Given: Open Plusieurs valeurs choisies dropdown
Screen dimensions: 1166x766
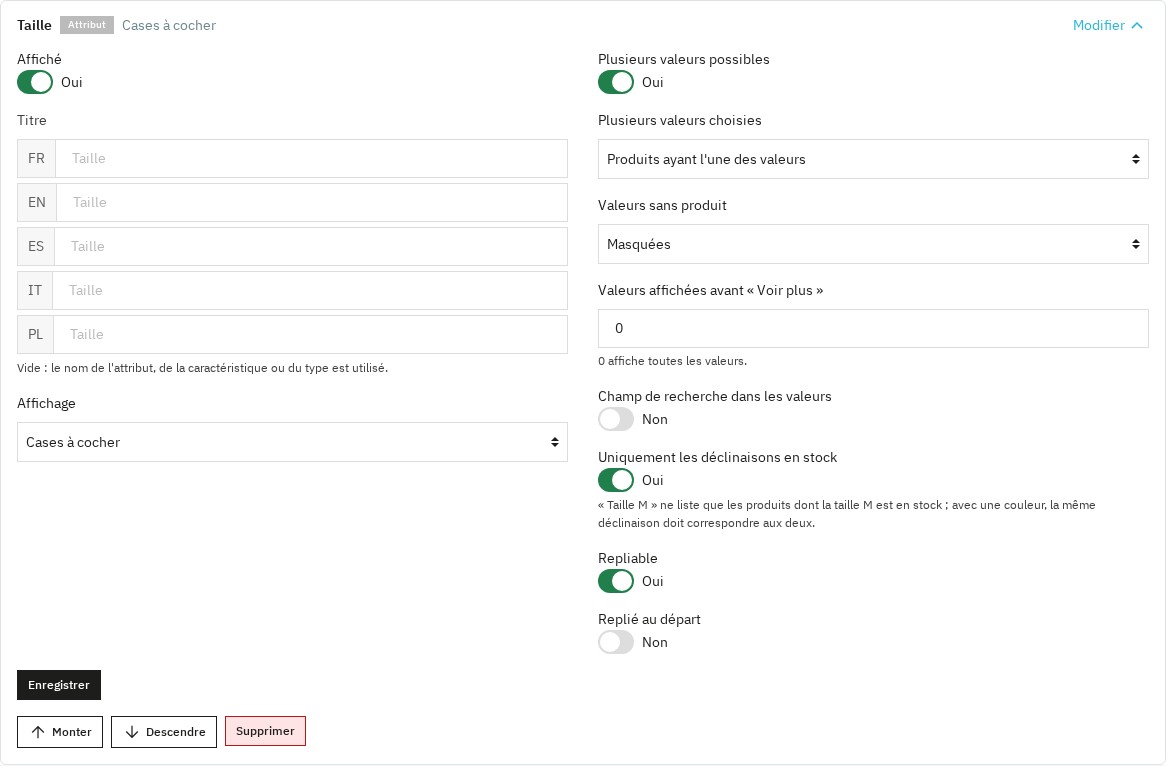Looking at the screenshot, I should point(873,159).
